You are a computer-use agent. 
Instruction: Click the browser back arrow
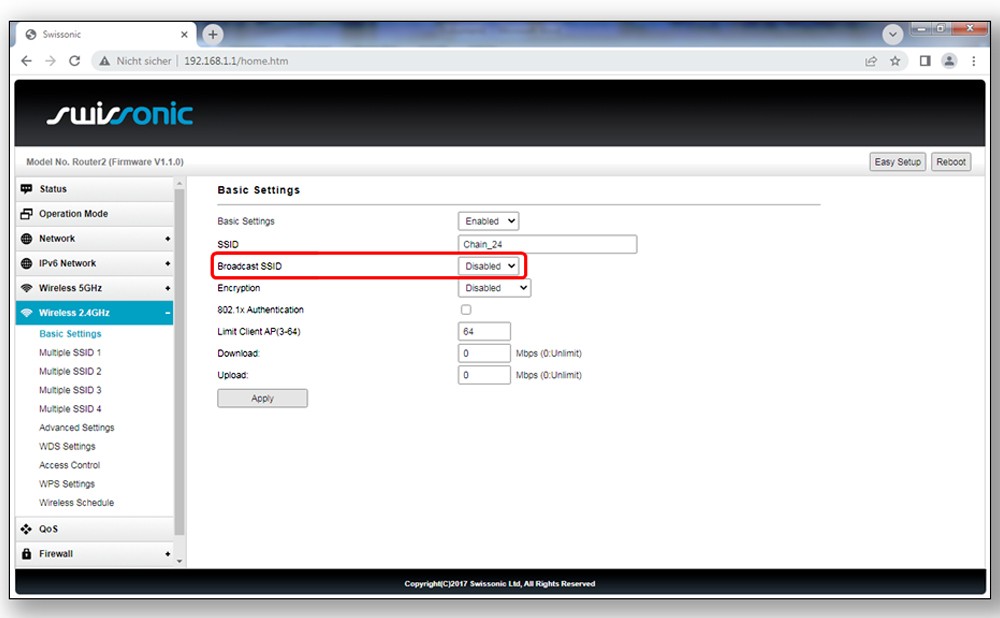27,61
